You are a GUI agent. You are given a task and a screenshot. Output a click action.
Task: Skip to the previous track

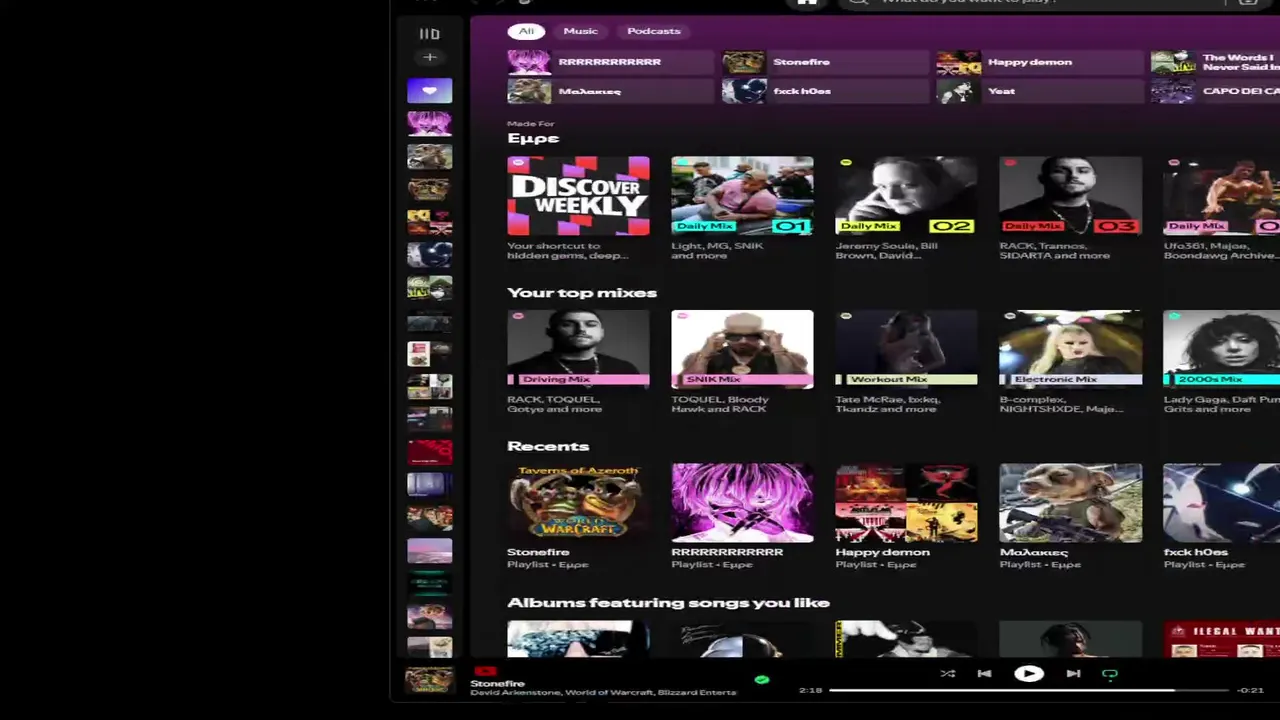(984, 674)
